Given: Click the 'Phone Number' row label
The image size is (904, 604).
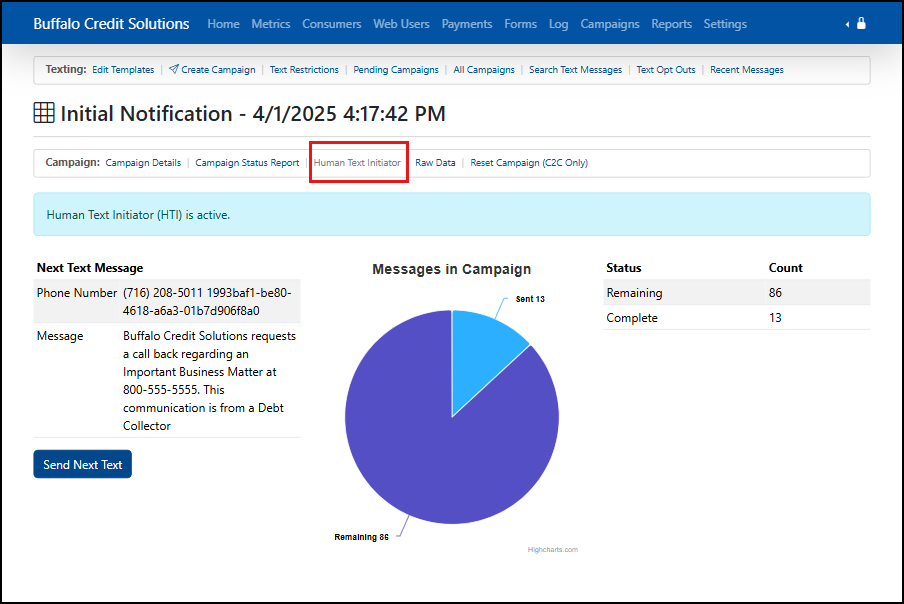Looking at the screenshot, I should 77,293.
